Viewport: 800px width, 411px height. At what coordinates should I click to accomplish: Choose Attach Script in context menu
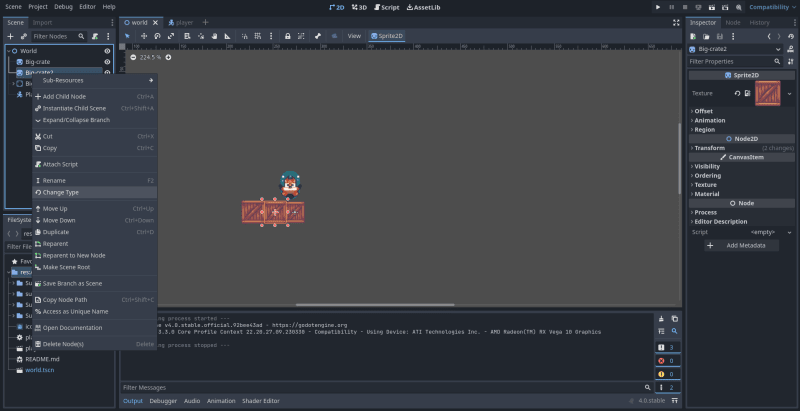point(94,164)
